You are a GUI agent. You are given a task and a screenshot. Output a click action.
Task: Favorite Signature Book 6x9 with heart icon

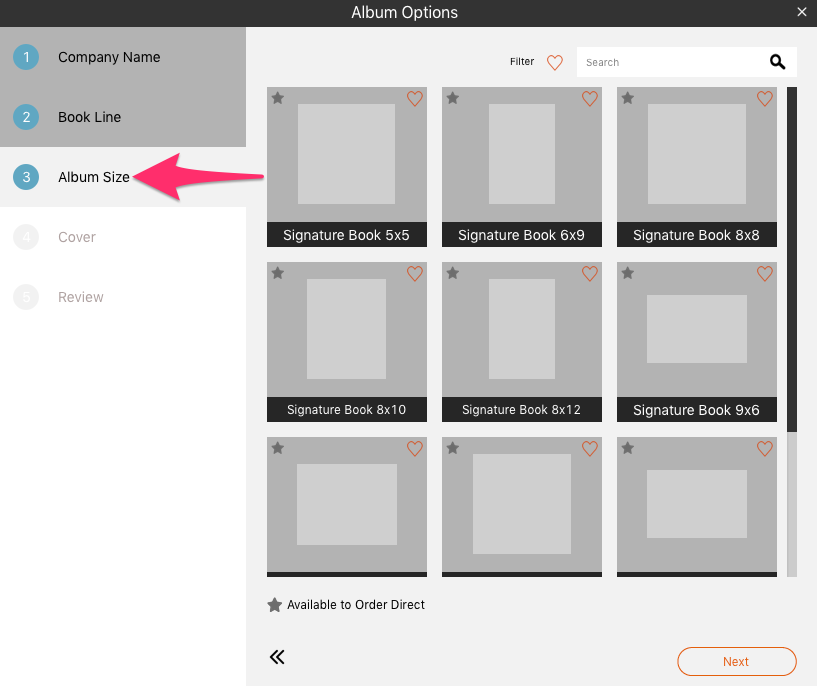click(x=590, y=99)
